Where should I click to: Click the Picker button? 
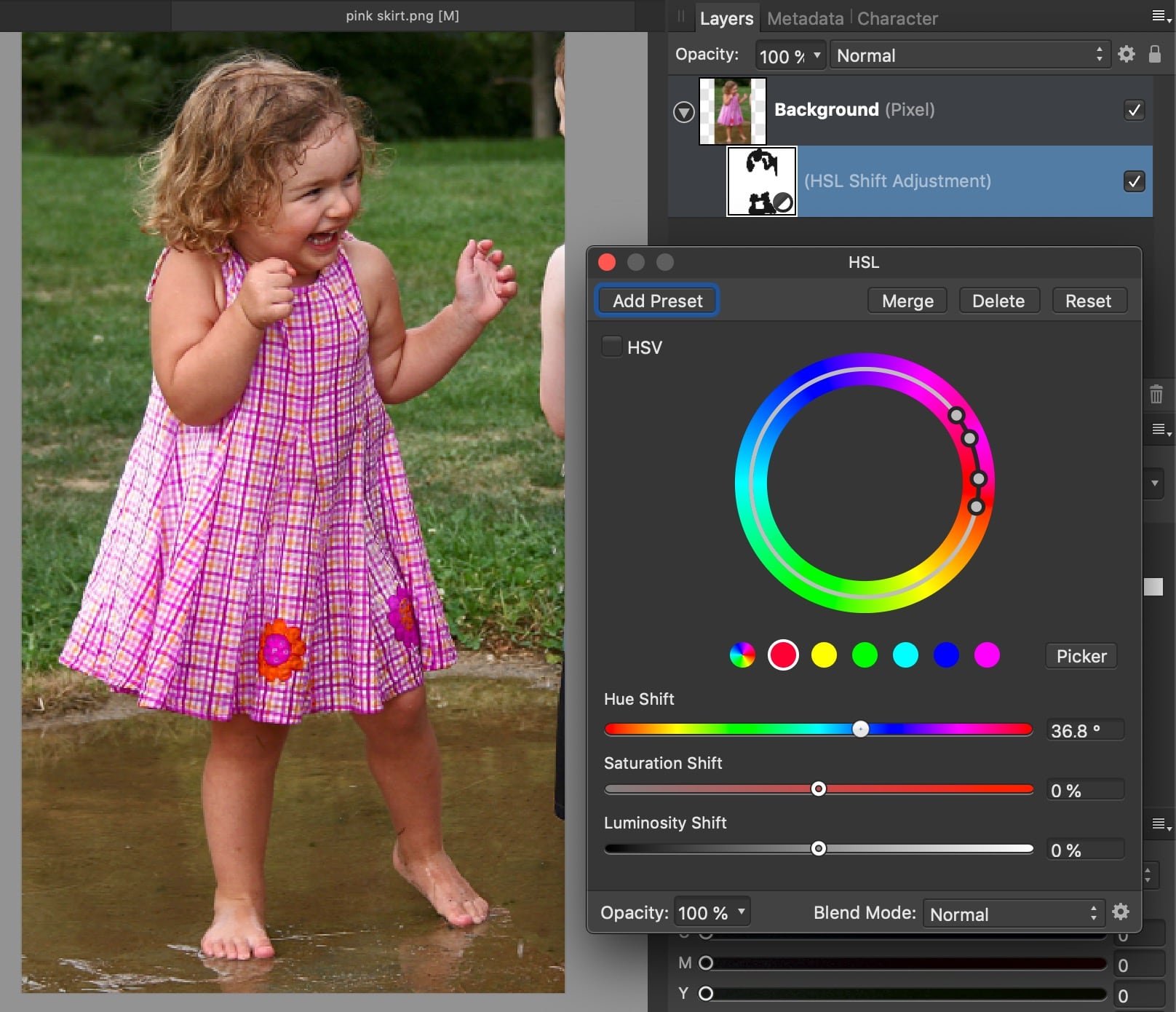click(1081, 656)
